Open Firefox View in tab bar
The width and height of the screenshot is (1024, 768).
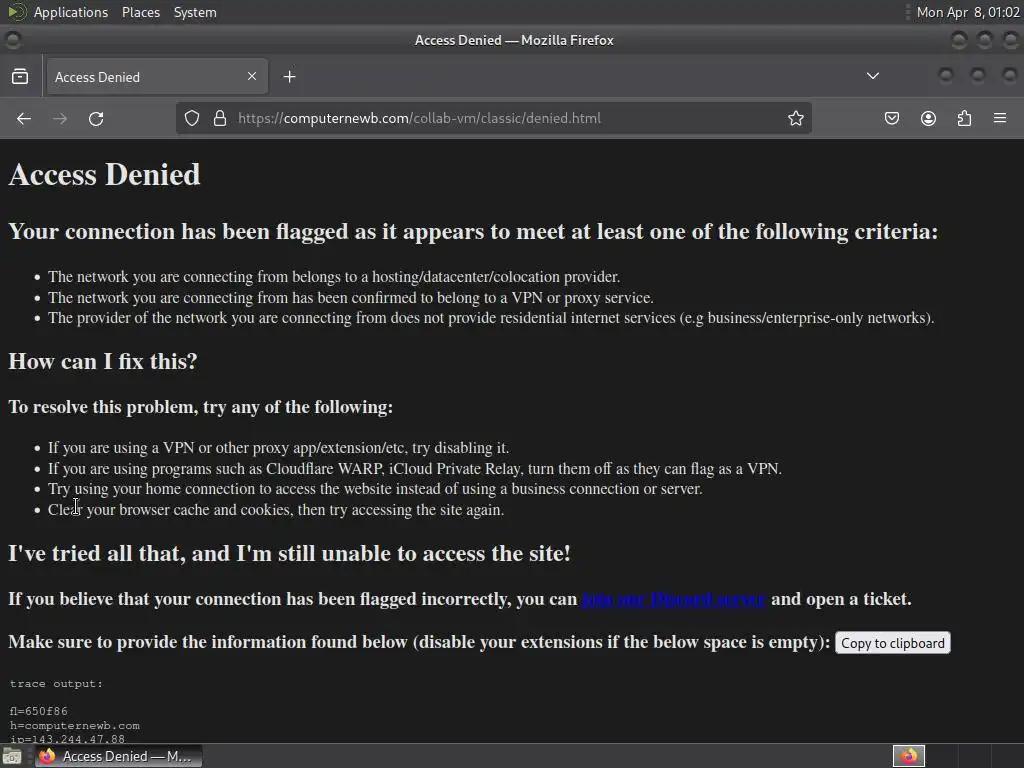20,76
